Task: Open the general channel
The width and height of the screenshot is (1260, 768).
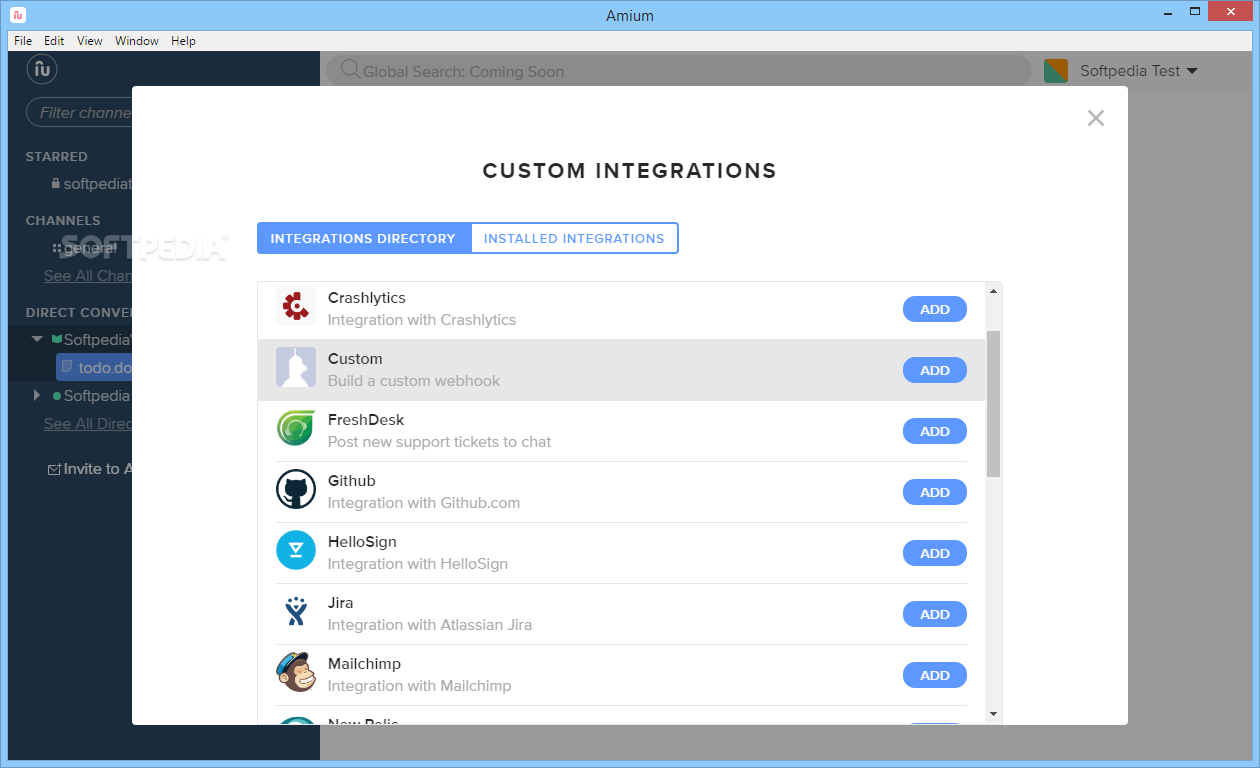Action: click(x=90, y=248)
